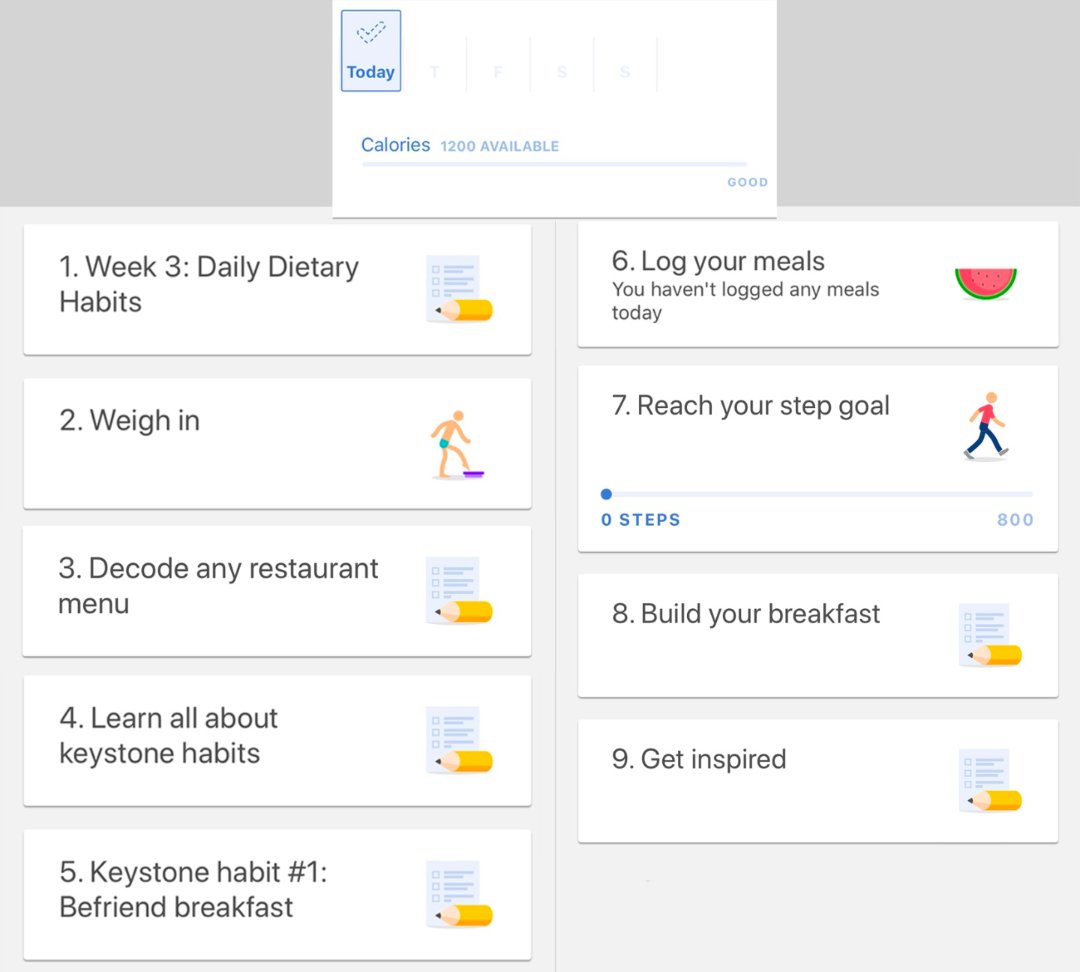
Task: Select the watermelon icon on Log meals
Action: click(x=985, y=283)
